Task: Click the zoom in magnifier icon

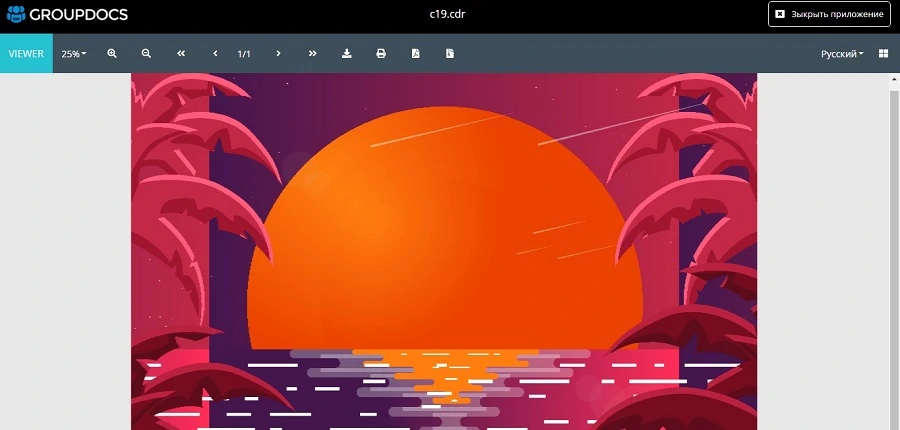Action: click(112, 53)
